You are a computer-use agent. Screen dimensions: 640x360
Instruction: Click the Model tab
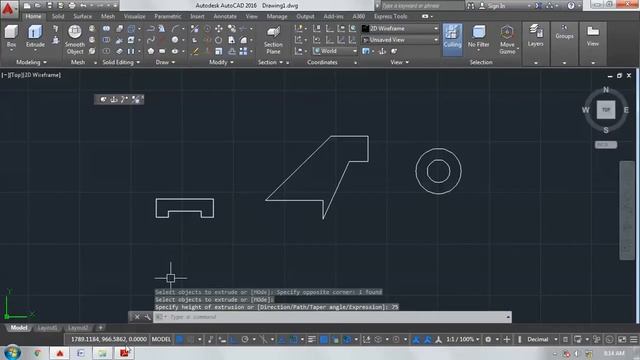pos(19,328)
